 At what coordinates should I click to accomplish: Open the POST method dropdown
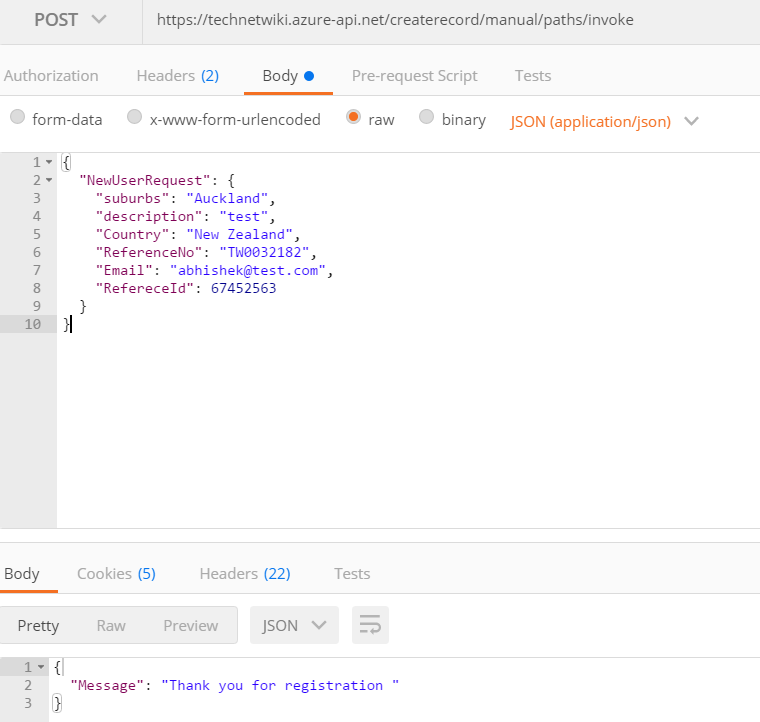[x=70, y=20]
